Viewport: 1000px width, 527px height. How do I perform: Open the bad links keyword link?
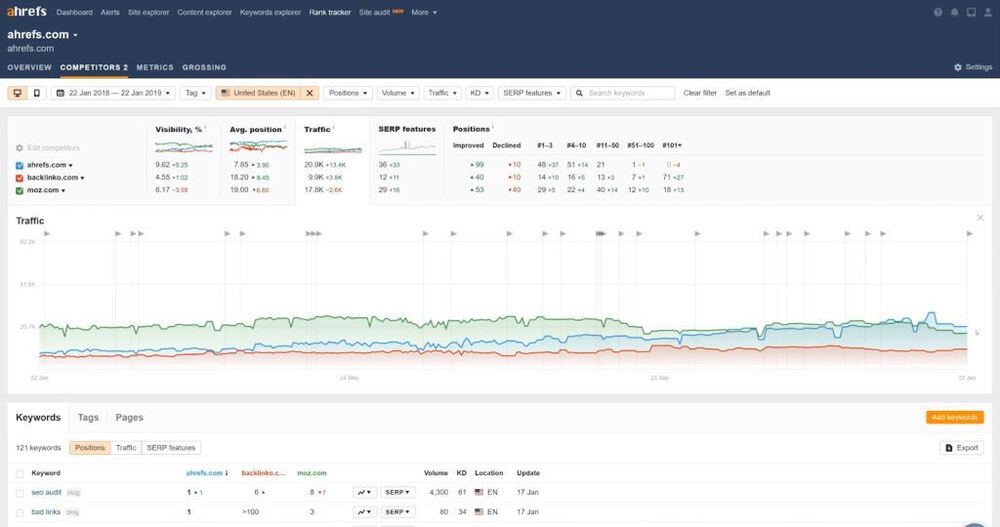tap(46, 512)
